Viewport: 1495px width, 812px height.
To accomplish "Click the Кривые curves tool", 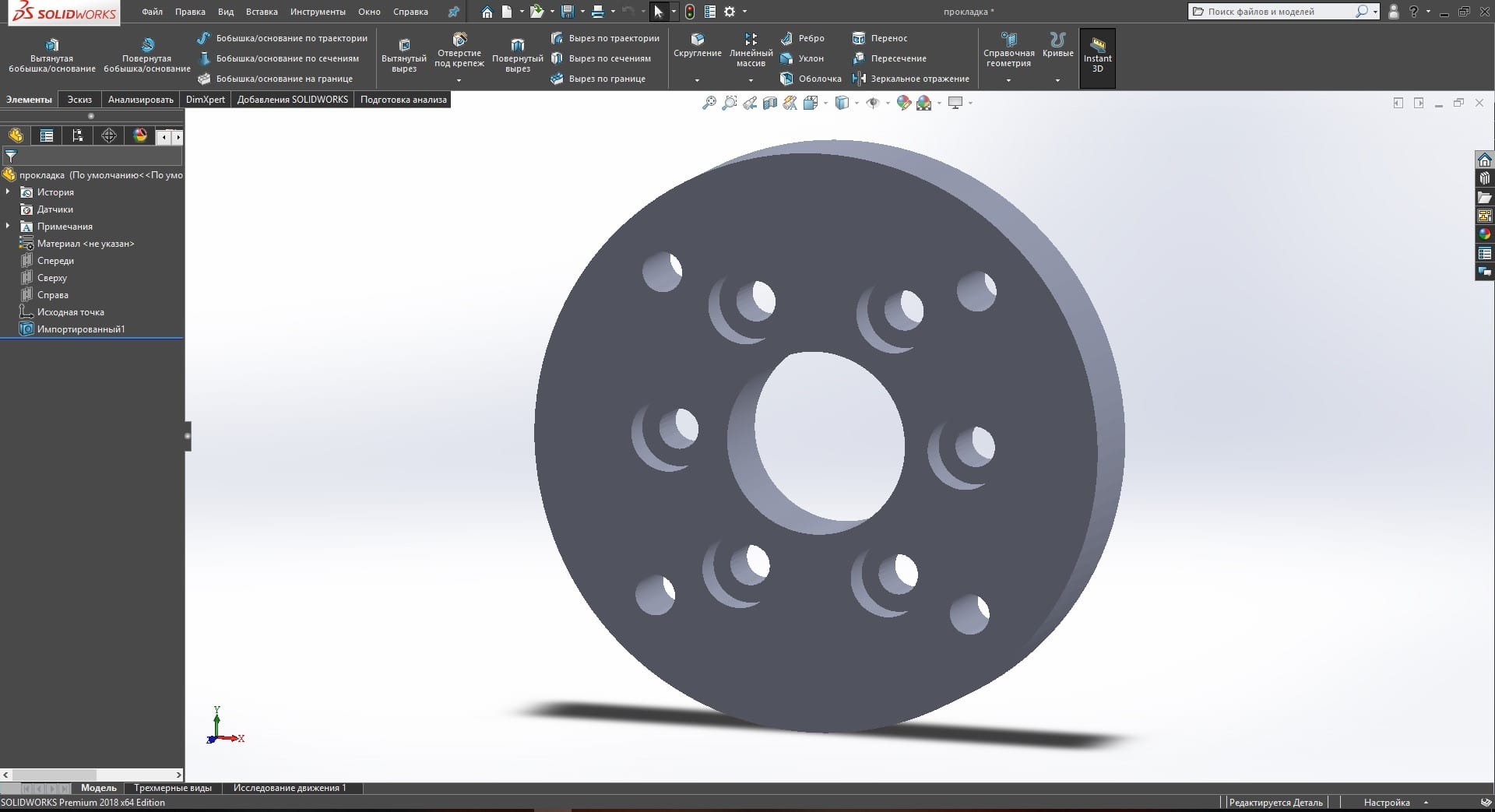I will 1057,45.
